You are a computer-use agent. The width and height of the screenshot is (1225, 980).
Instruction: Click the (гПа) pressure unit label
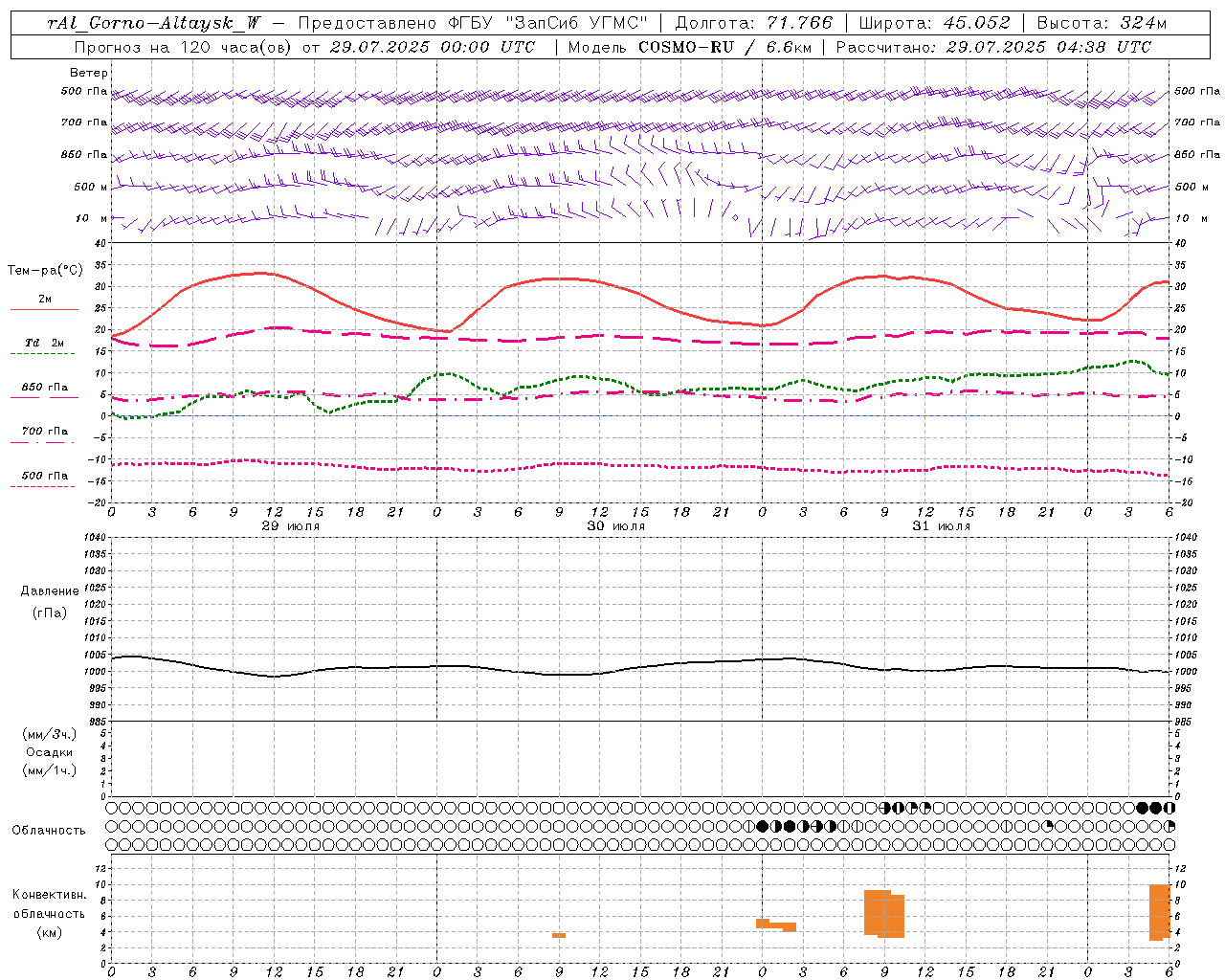pos(49,612)
